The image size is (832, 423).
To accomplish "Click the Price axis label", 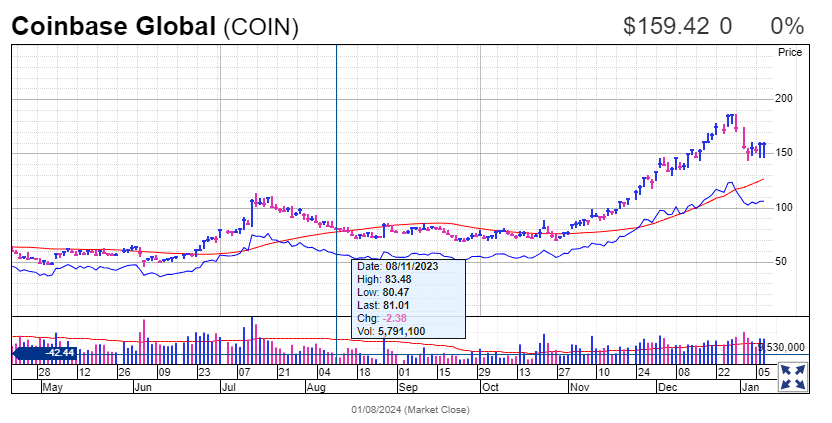I will pos(791,51).
